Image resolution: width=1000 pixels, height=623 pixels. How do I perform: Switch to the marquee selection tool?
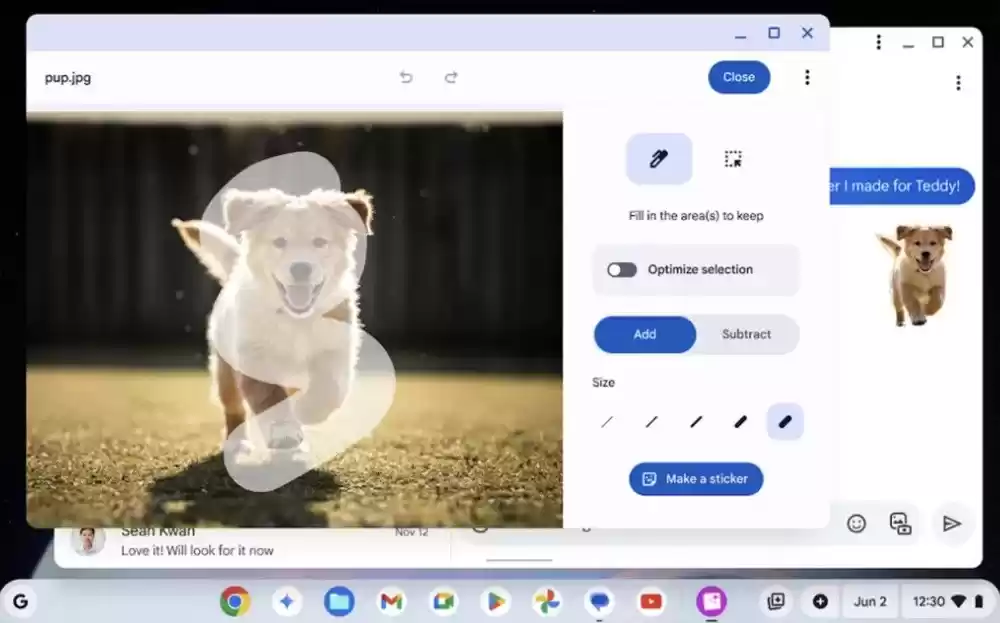click(733, 158)
